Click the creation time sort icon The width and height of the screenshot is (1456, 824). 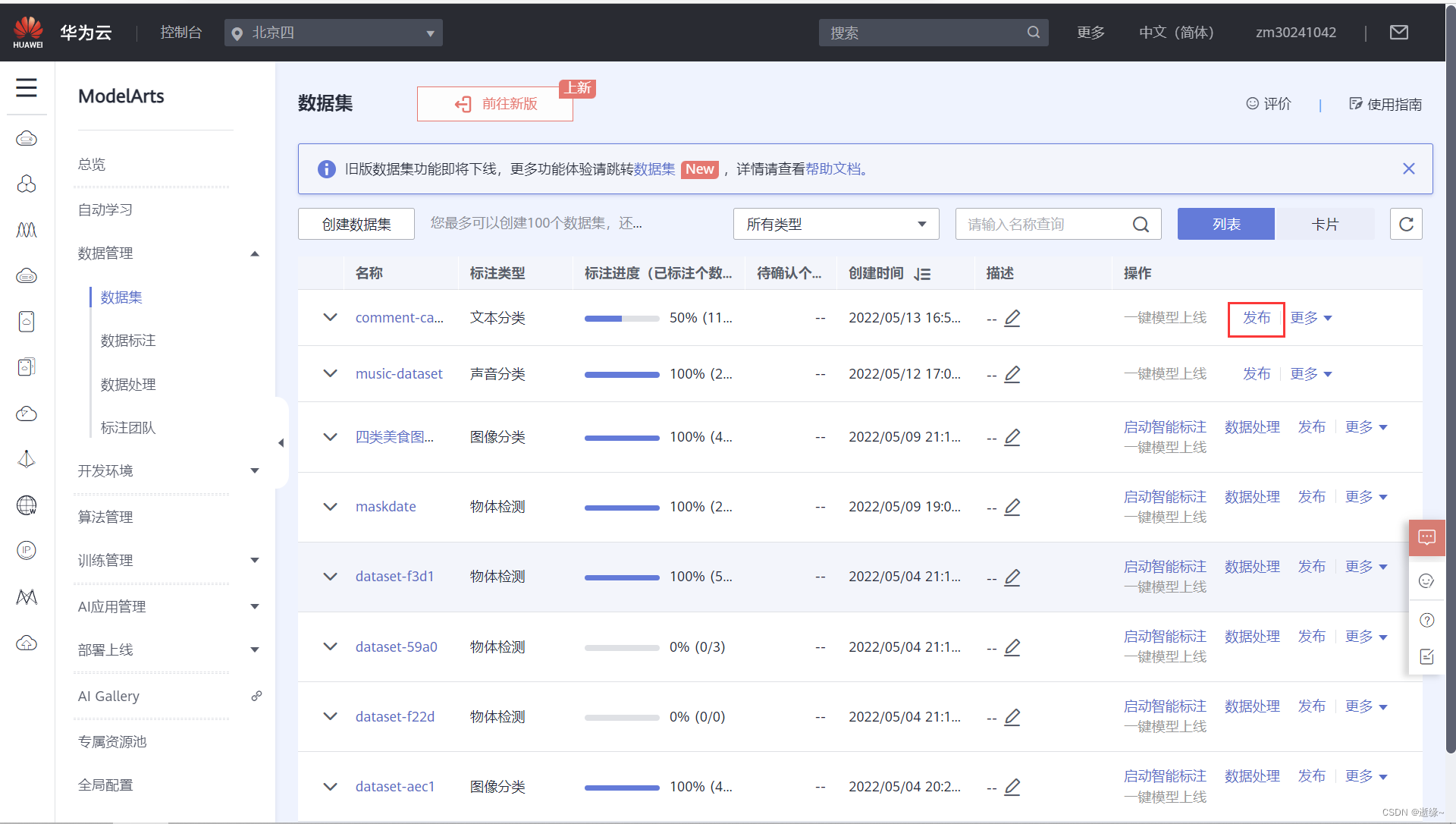pyautogui.click(x=922, y=274)
